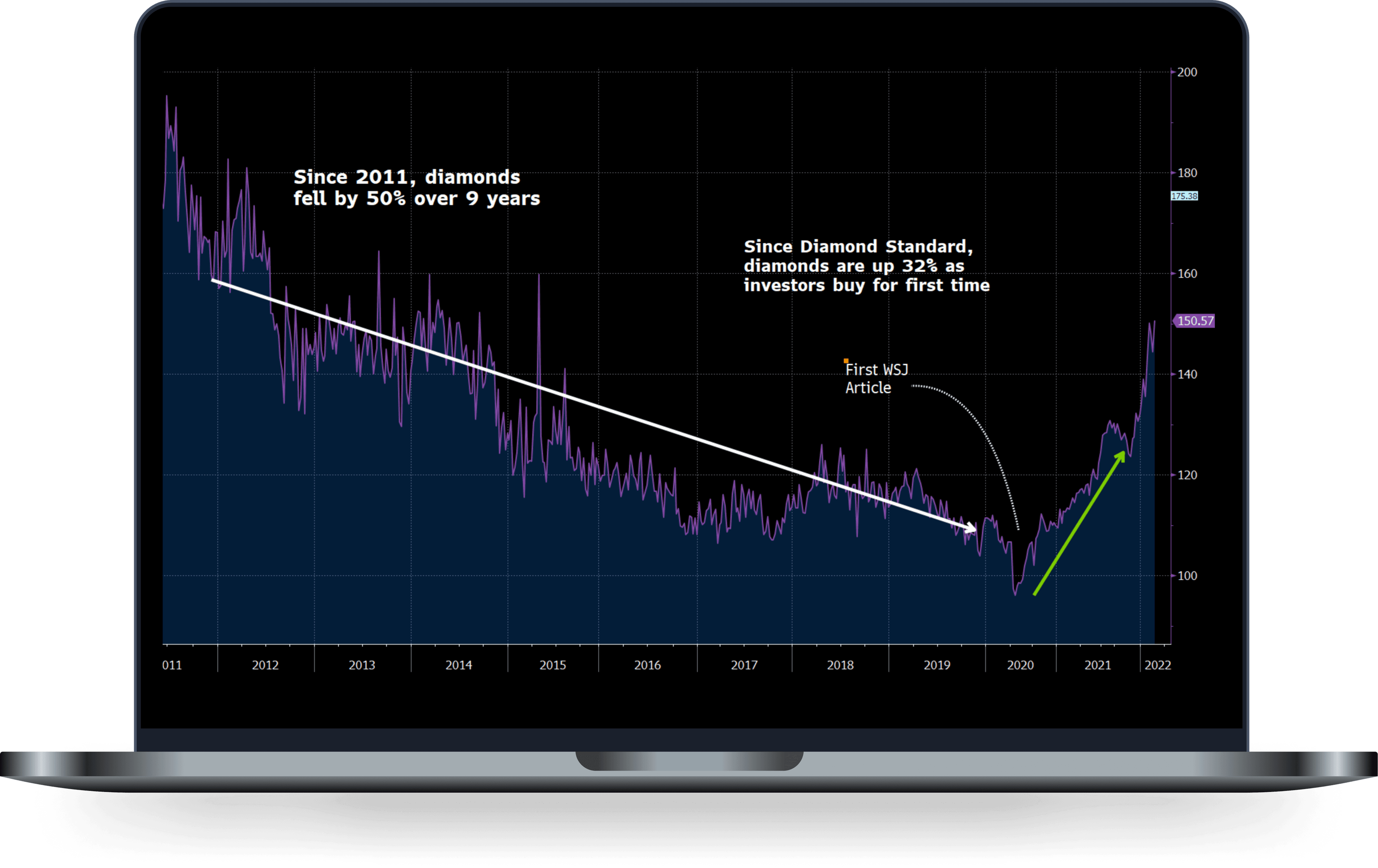Click the 2016 year label on axis
The width and height of the screenshot is (1378, 868).
tap(647, 665)
